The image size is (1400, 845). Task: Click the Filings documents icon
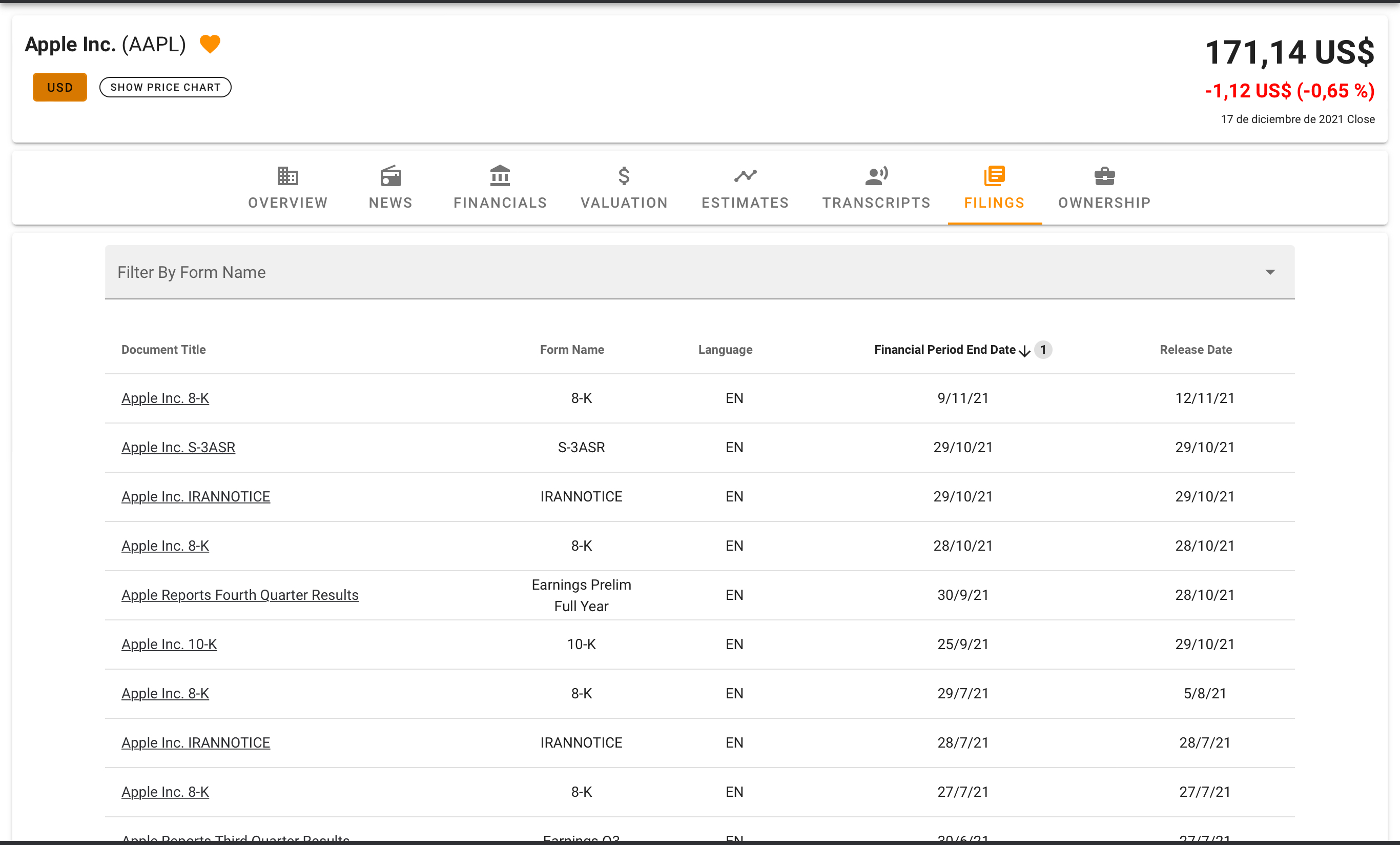tap(994, 176)
